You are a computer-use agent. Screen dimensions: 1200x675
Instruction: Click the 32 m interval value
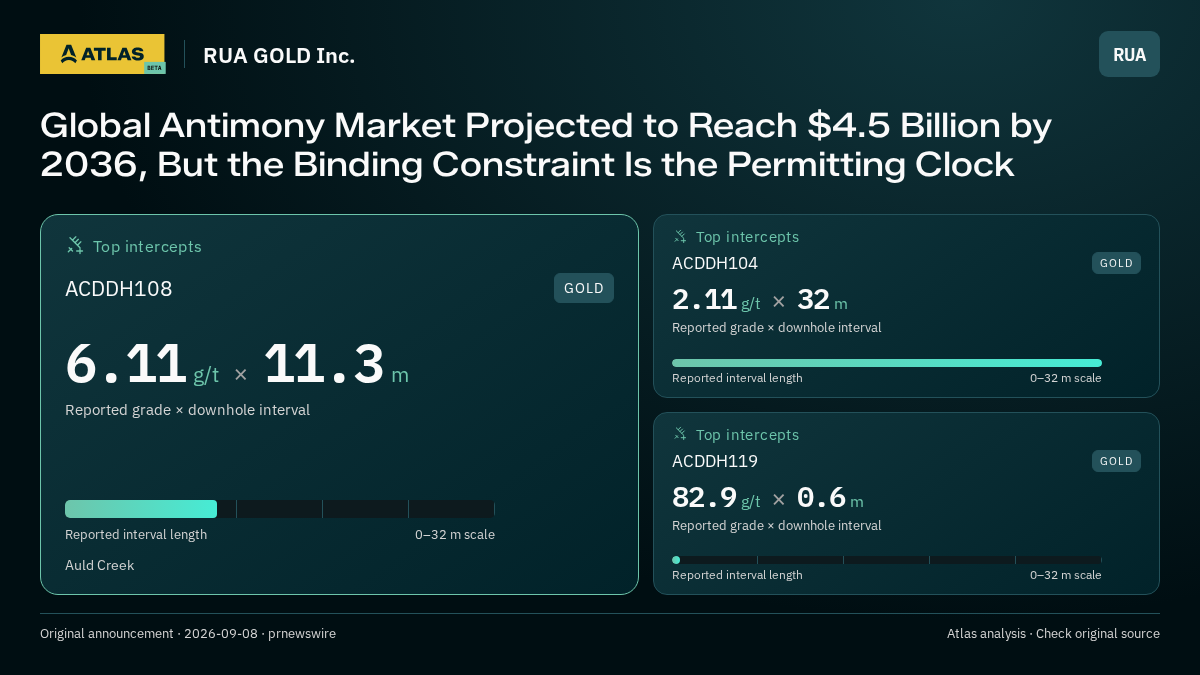(822, 300)
